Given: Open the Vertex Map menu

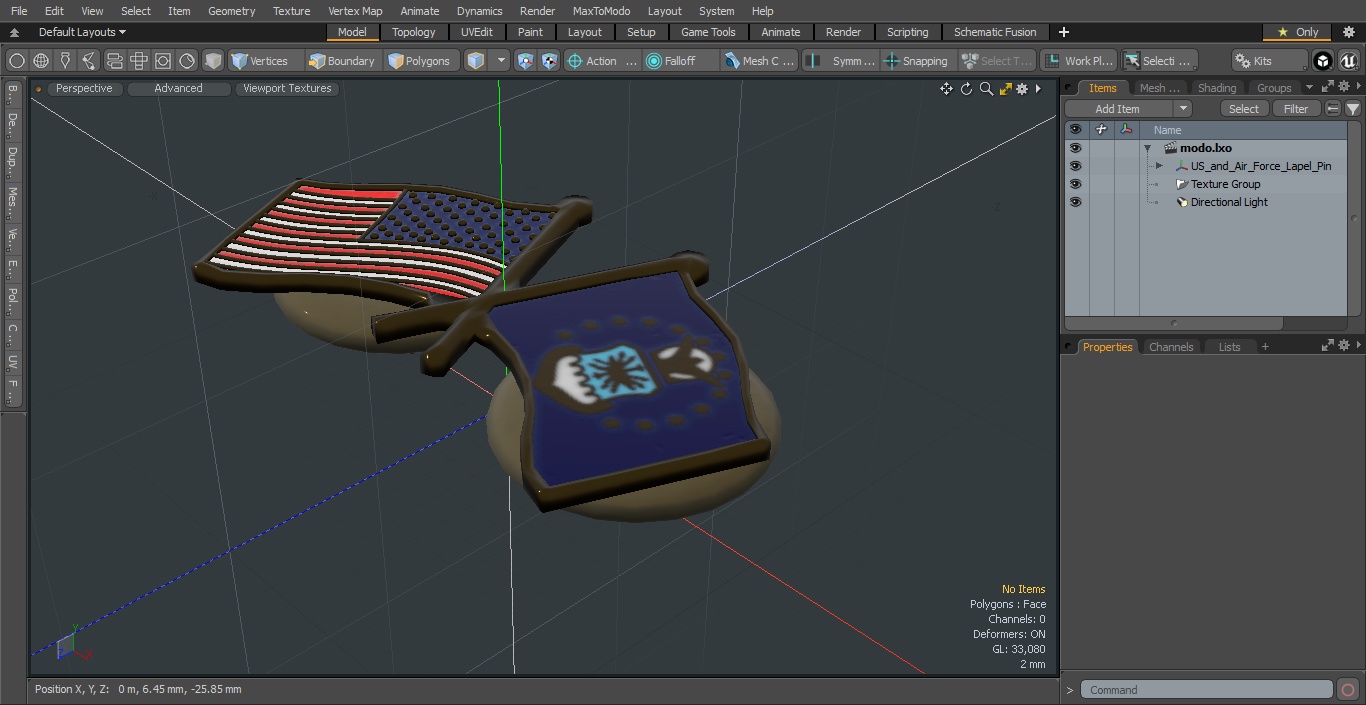Looking at the screenshot, I should coord(355,11).
